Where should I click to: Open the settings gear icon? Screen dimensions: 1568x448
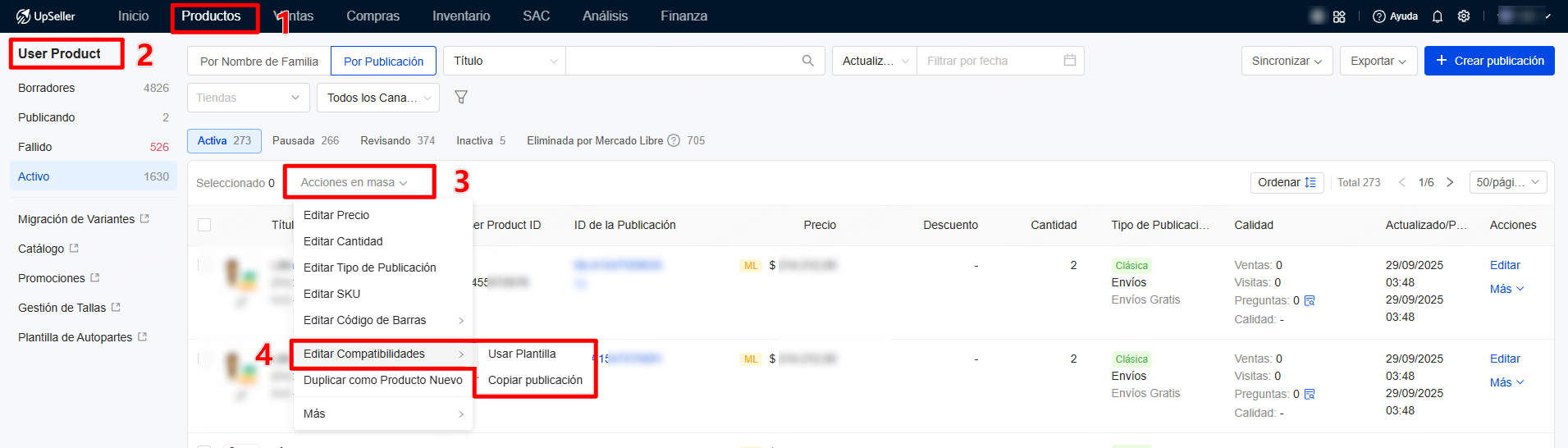1463,16
